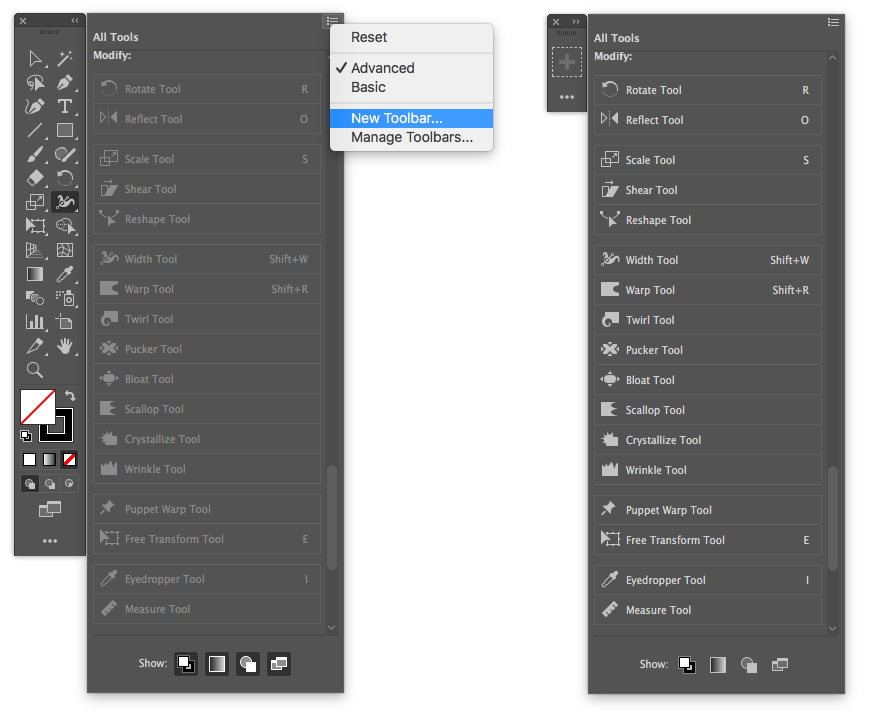Select the Type tool in the left toolbar
Image resolution: width=875 pixels, height=723 pixels.
tap(65, 106)
